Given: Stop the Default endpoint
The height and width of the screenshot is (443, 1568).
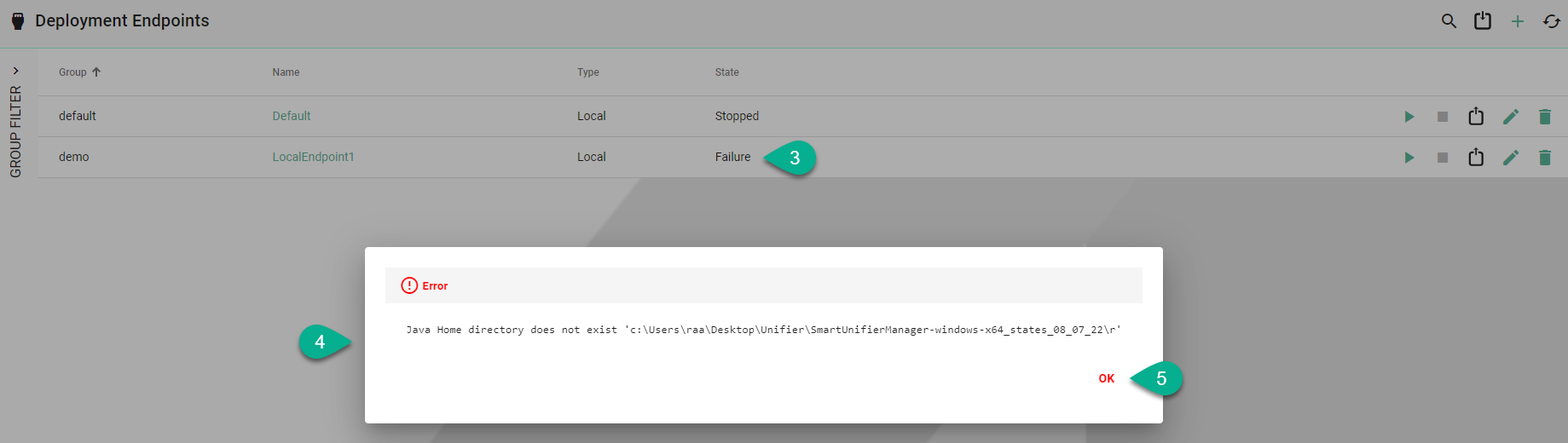Looking at the screenshot, I should pyautogui.click(x=1443, y=117).
